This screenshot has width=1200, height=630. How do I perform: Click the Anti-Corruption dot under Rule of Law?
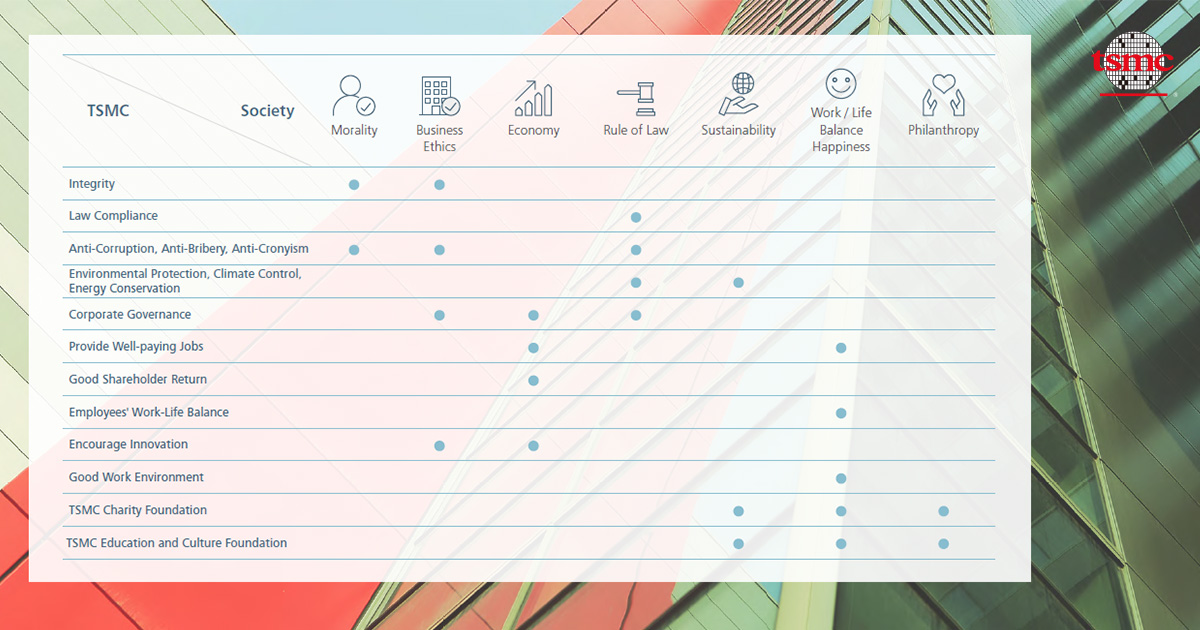[636, 250]
